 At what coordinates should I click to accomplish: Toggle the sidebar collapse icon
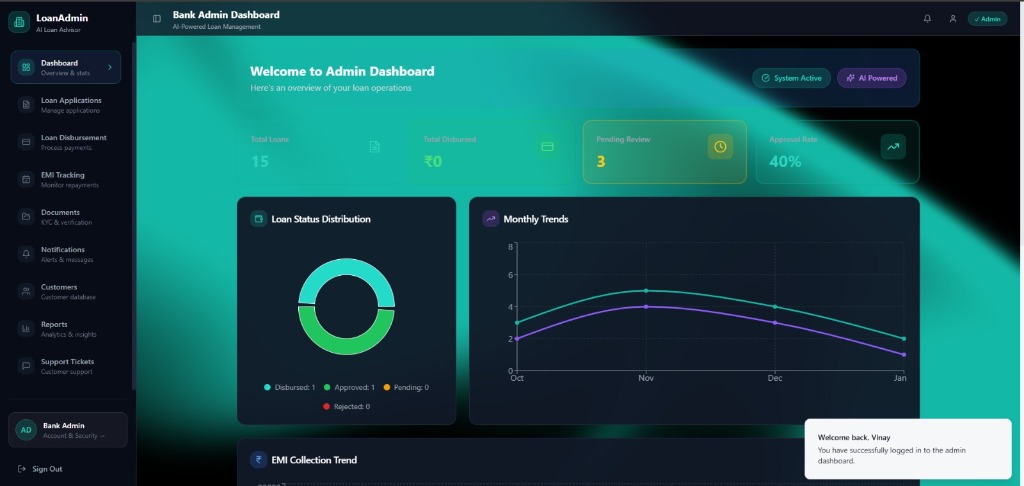tap(157, 18)
